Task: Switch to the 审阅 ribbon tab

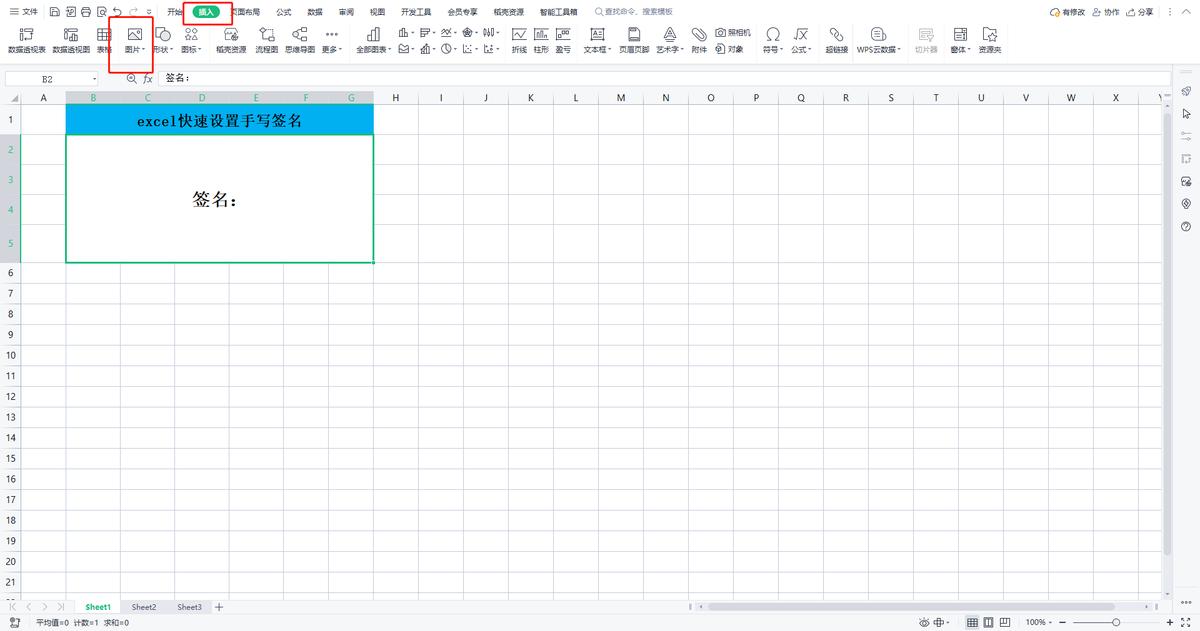Action: 346,12
